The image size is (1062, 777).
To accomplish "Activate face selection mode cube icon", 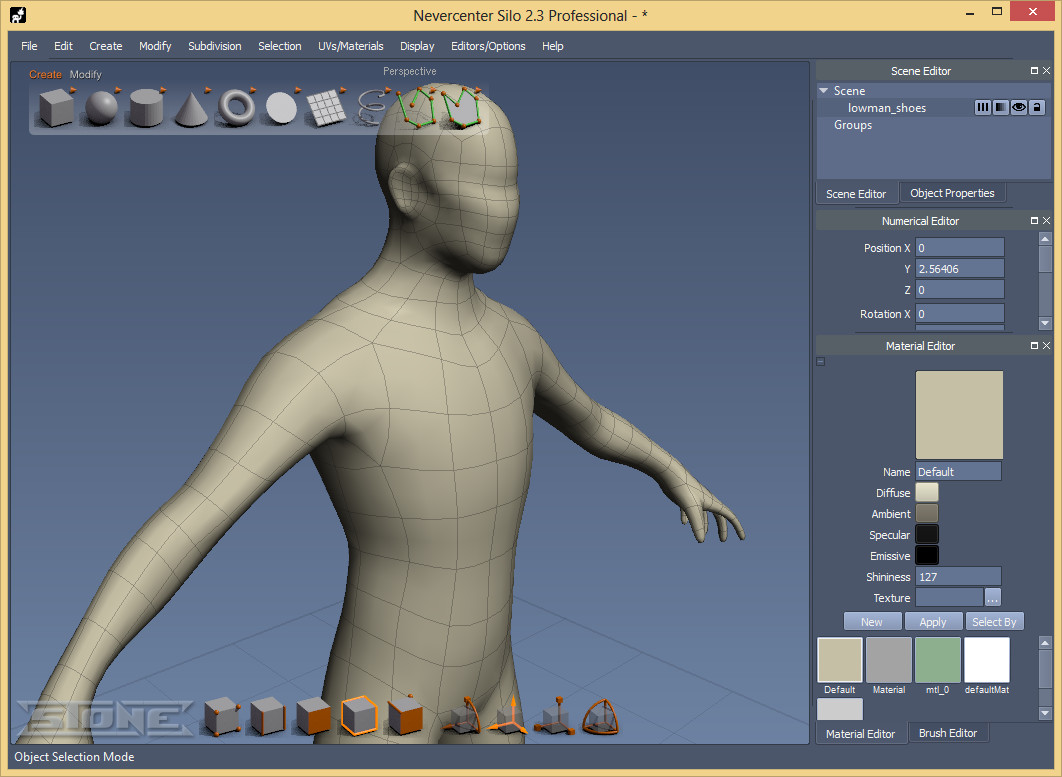I will point(313,716).
